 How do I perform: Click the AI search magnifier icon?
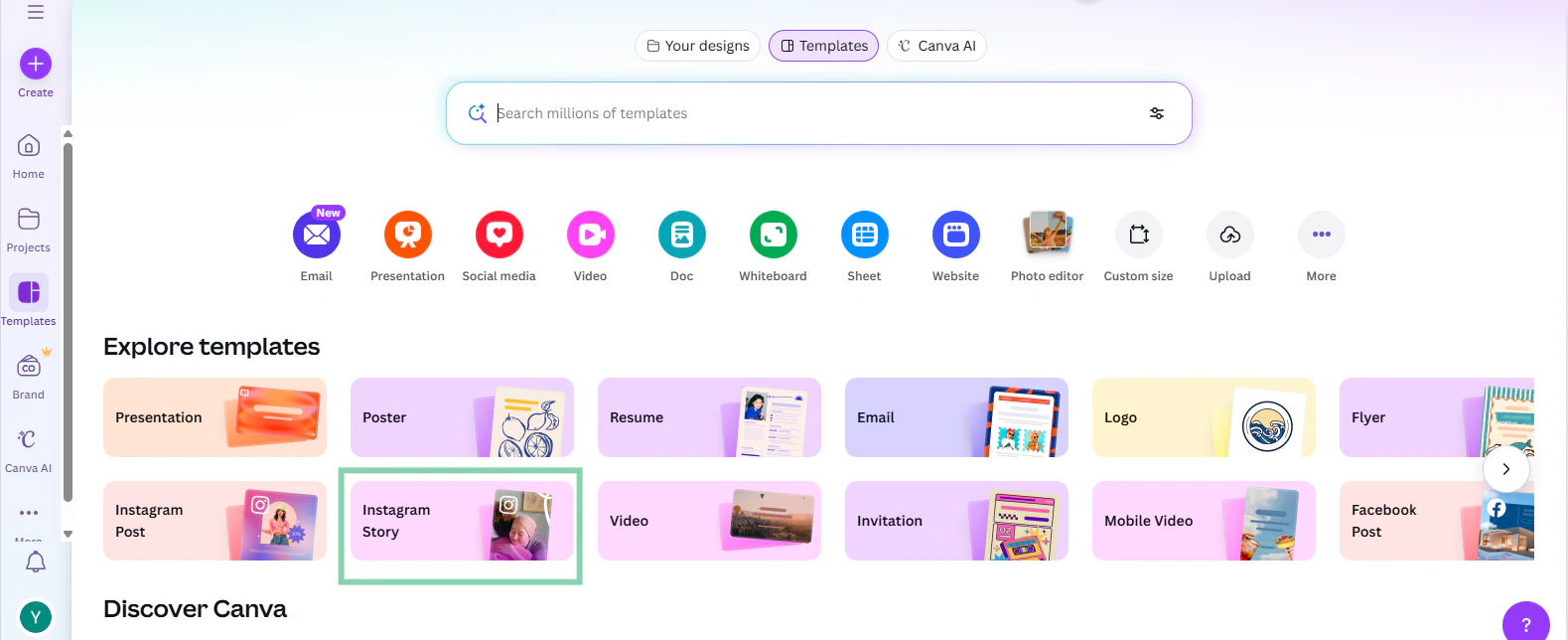(478, 113)
